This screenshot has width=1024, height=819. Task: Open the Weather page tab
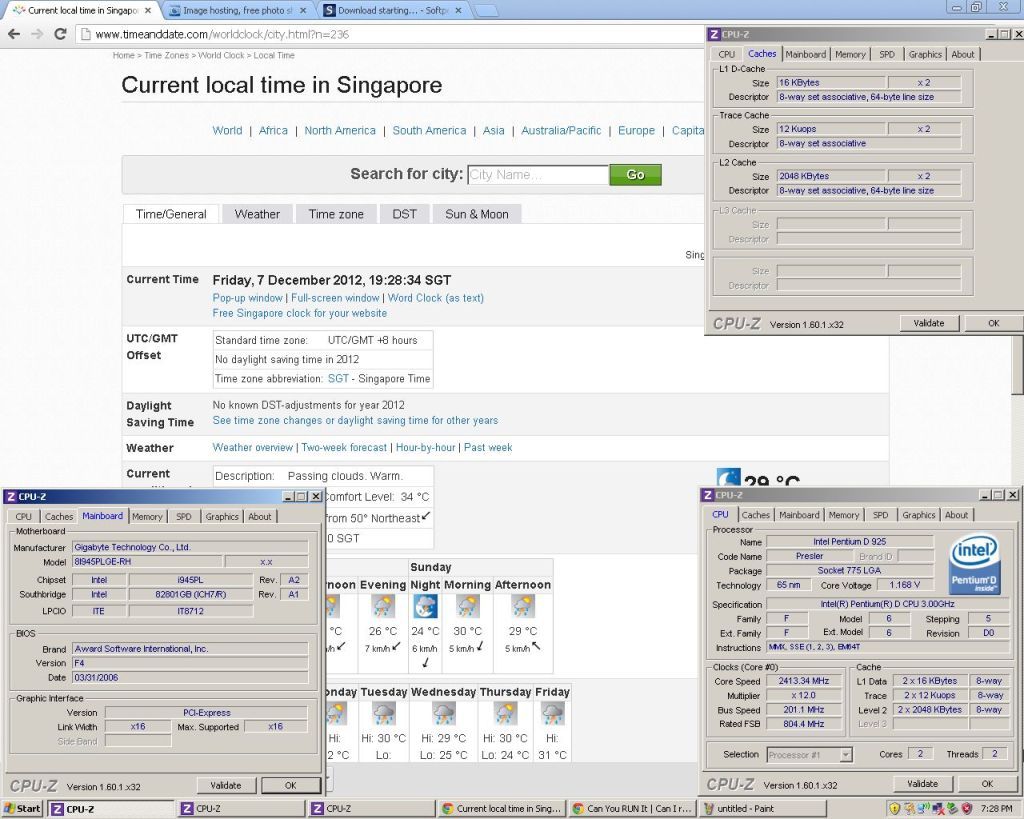pyautogui.click(x=257, y=214)
